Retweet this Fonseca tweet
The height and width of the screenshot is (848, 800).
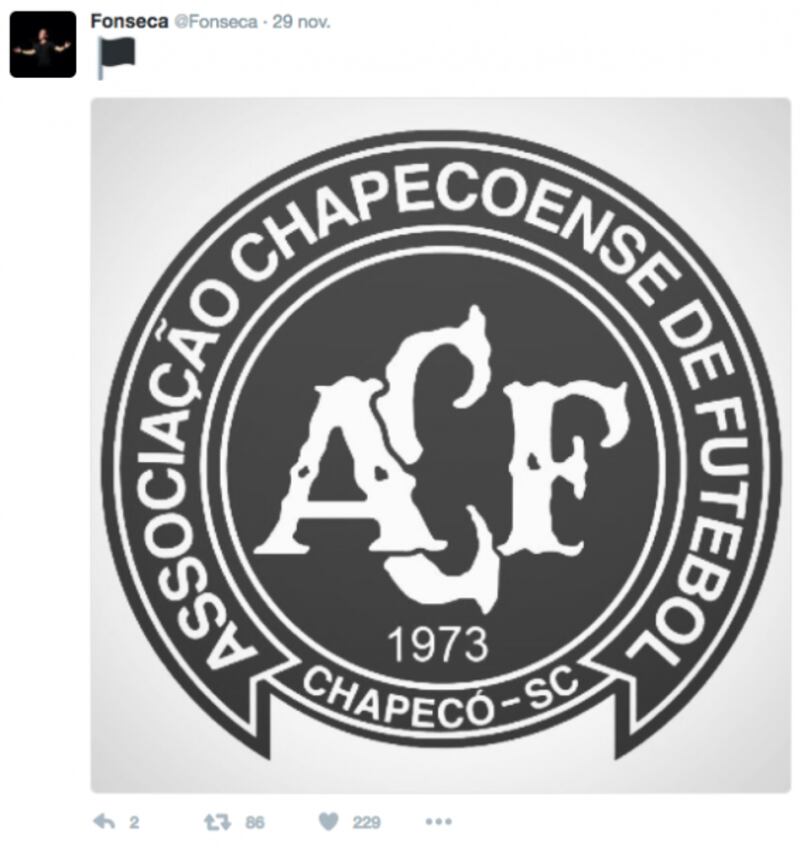pyautogui.click(x=217, y=822)
